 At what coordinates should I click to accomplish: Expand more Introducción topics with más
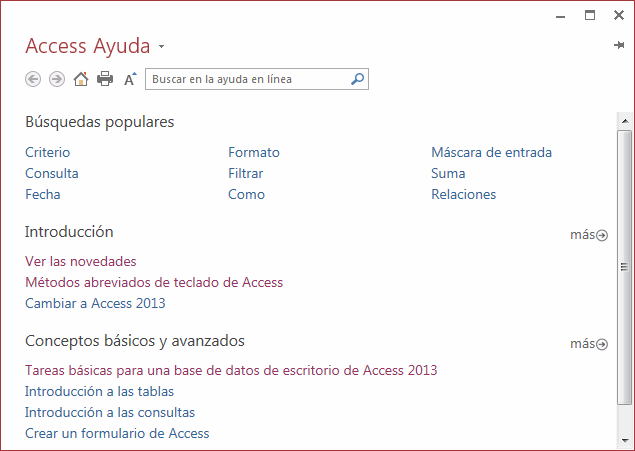[588, 235]
